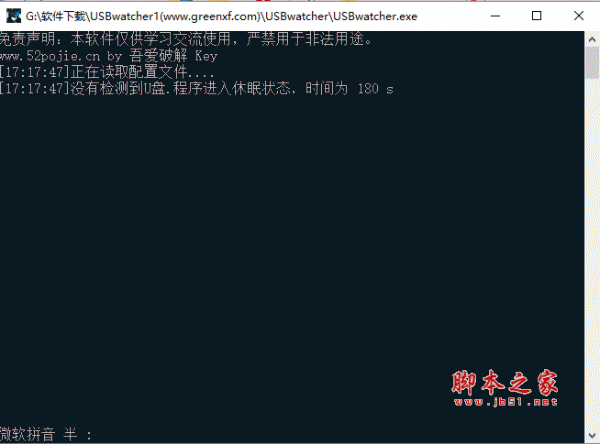The image size is (600, 444).
Task: Click the vertical scrollbar thumb
Action: coord(592,63)
